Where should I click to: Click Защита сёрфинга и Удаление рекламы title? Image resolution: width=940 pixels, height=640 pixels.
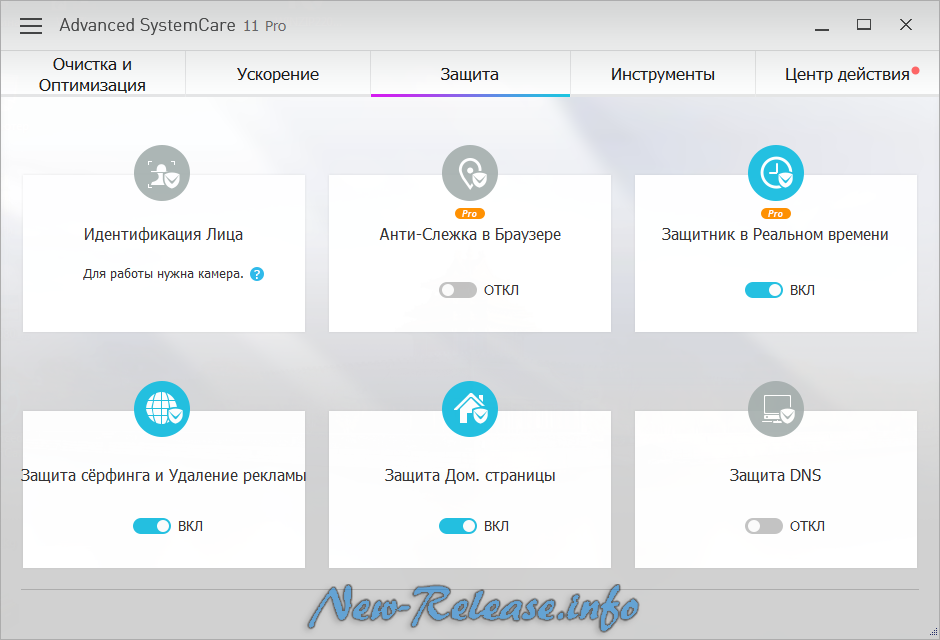coord(163,475)
